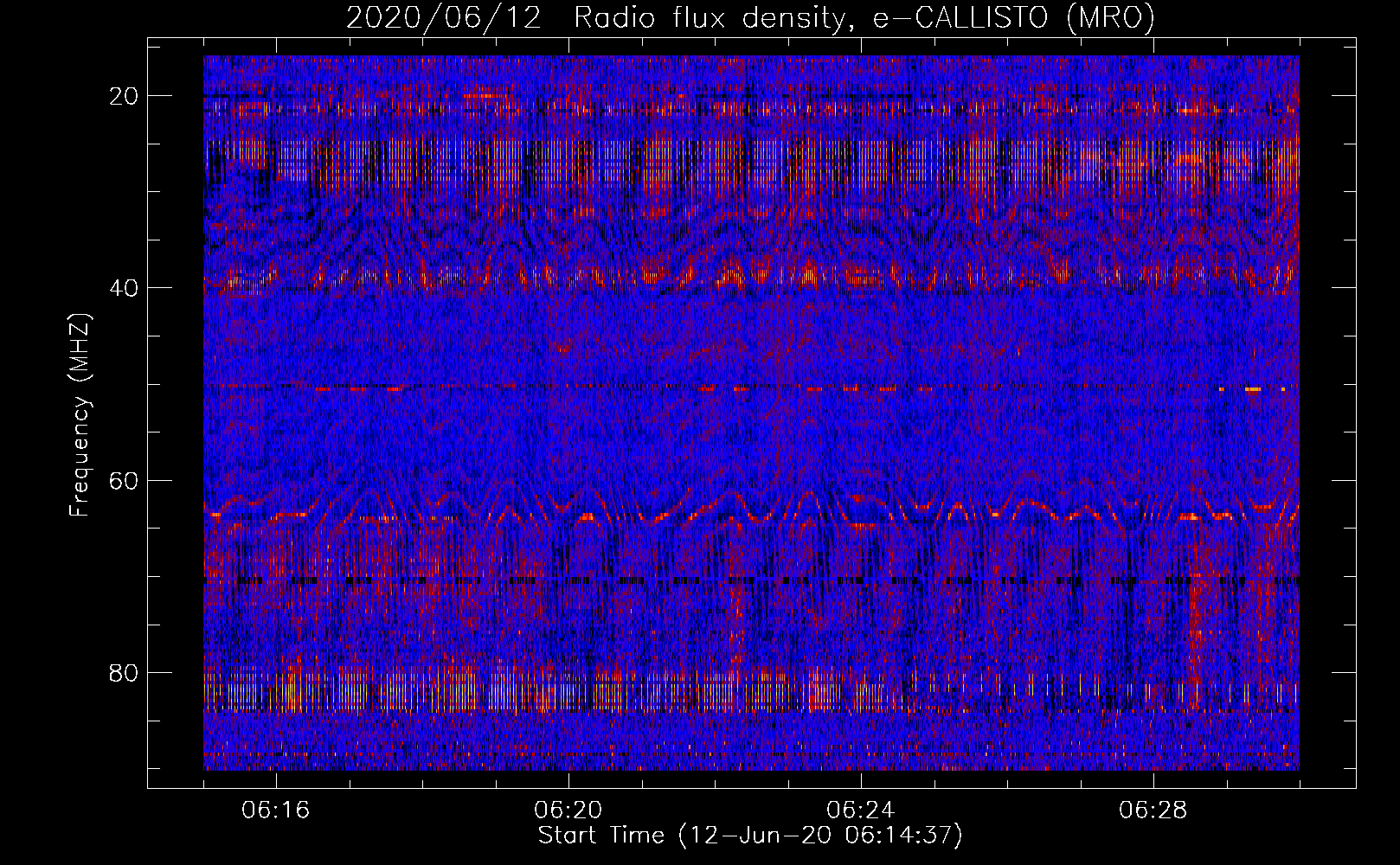Click the 20 MHz frequency tick label
The width and height of the screenshot is (1400, 865).
[125, 96]
